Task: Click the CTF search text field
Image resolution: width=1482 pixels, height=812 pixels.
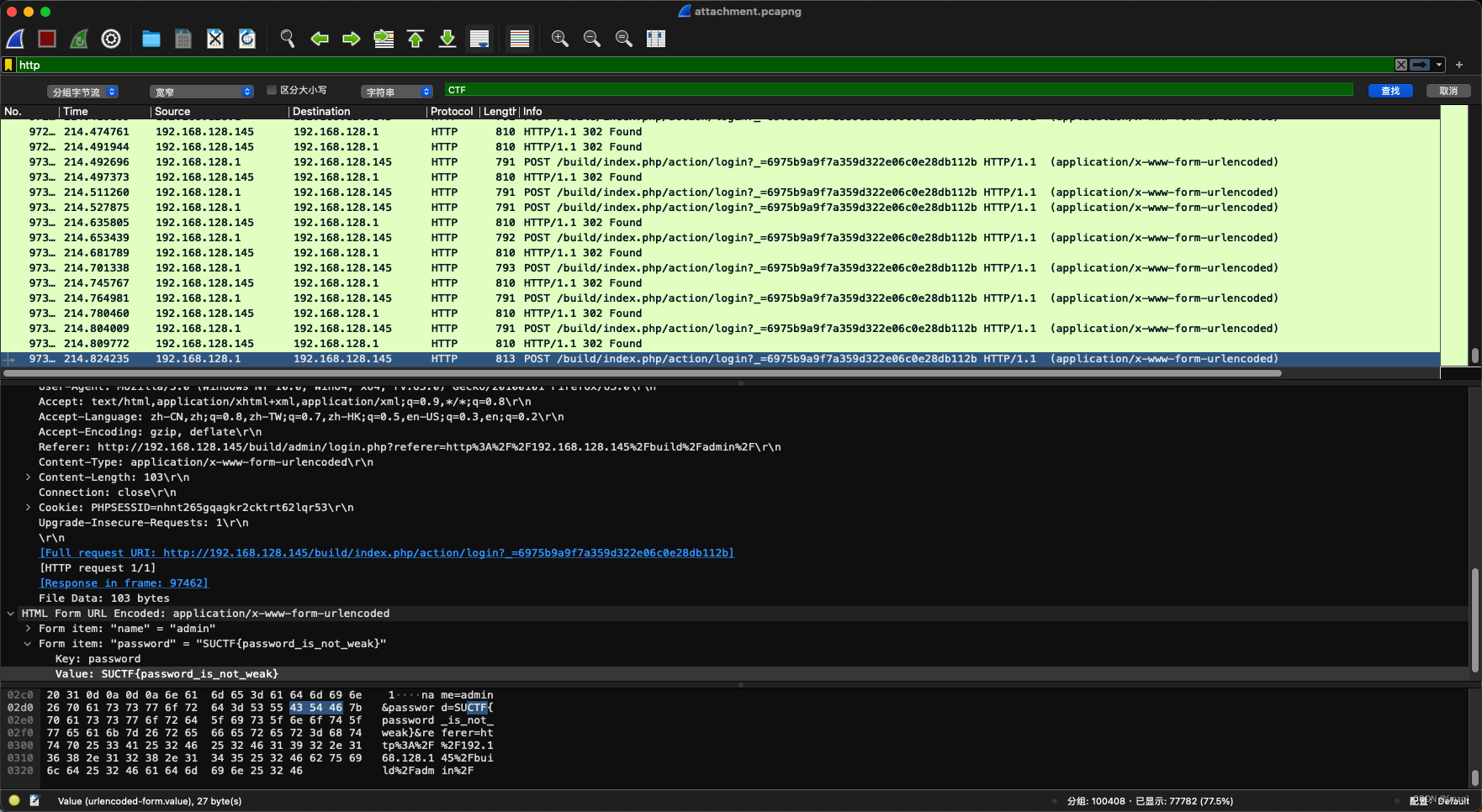Action: click(899, 90)
